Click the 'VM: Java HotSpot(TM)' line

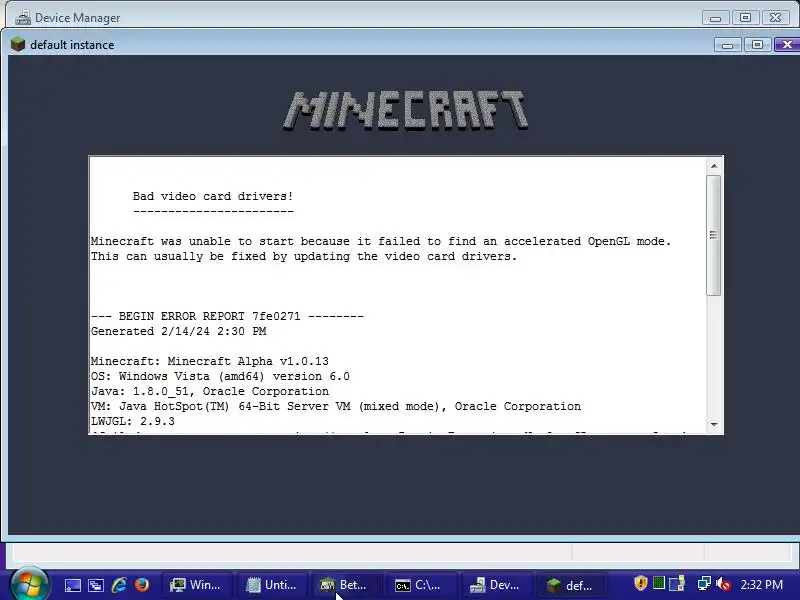point(336,406)
